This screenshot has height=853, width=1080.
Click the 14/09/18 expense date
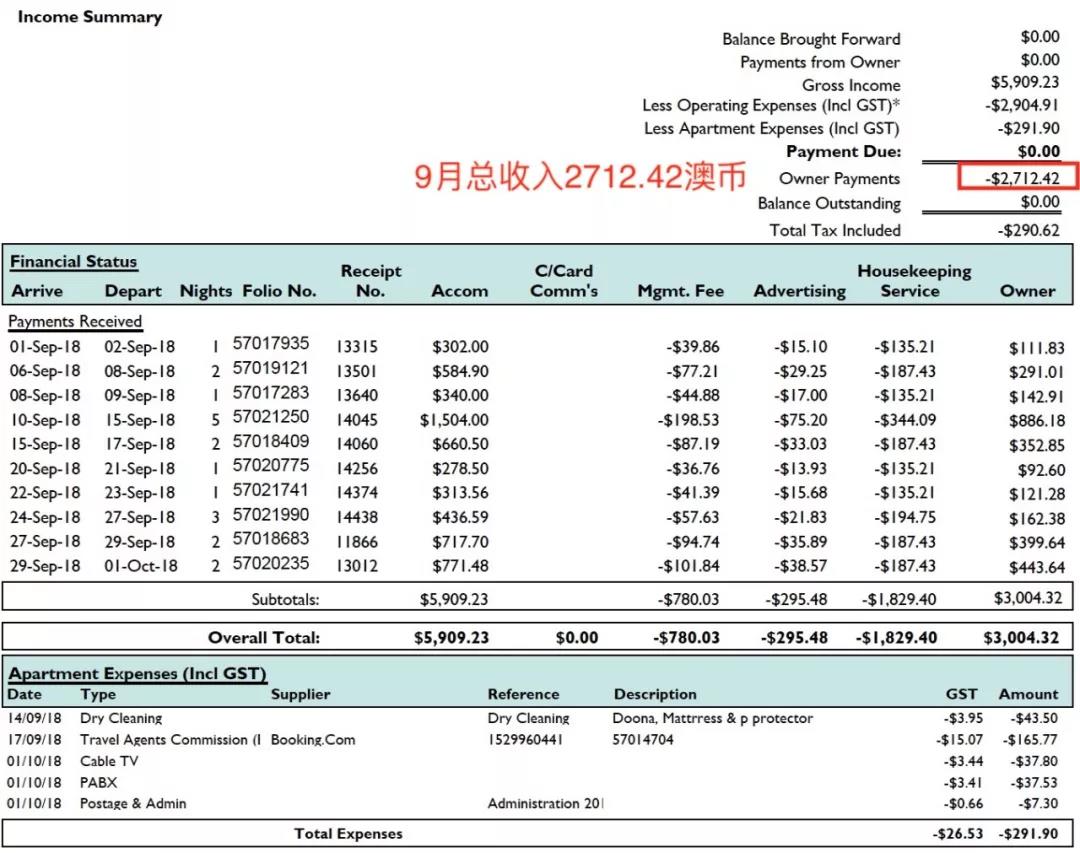[x=34, y=718]
